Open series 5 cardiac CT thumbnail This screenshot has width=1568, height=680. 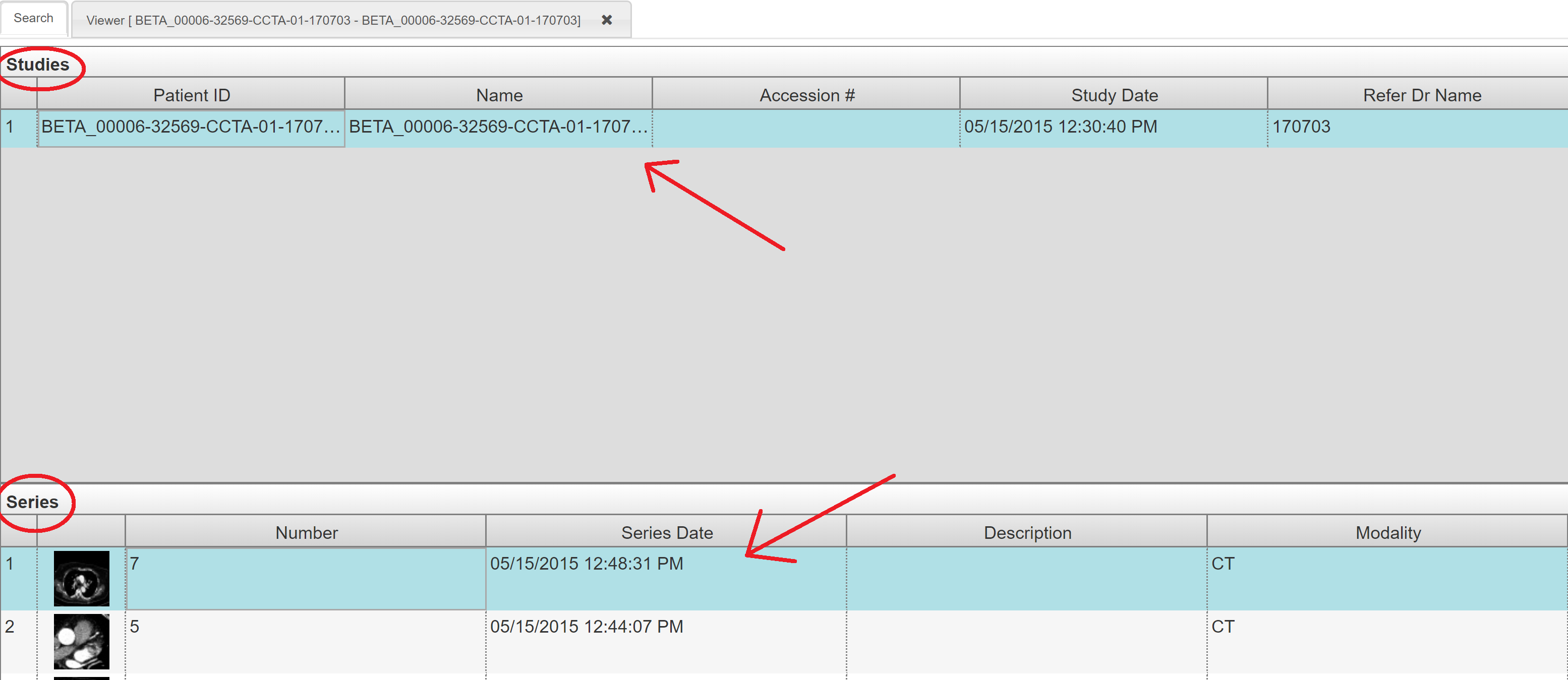[x=82, y=641]
